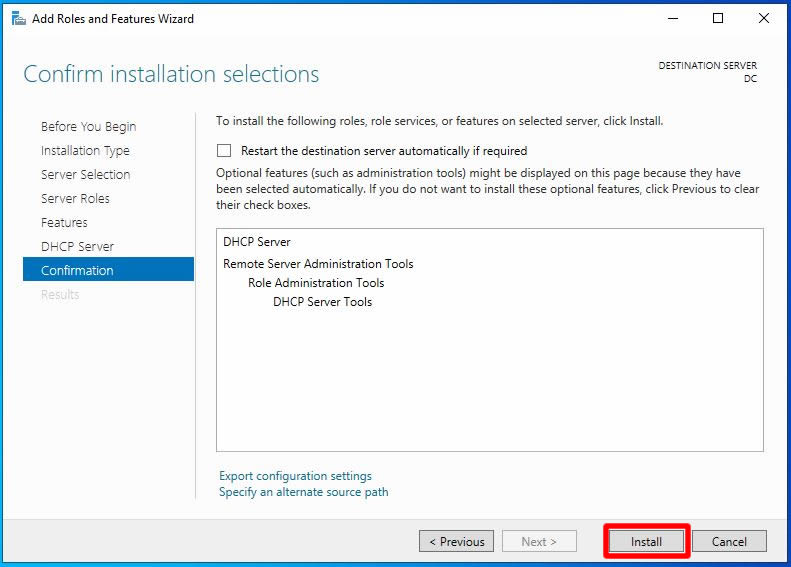Open Specify an alternate source path link

304,492
